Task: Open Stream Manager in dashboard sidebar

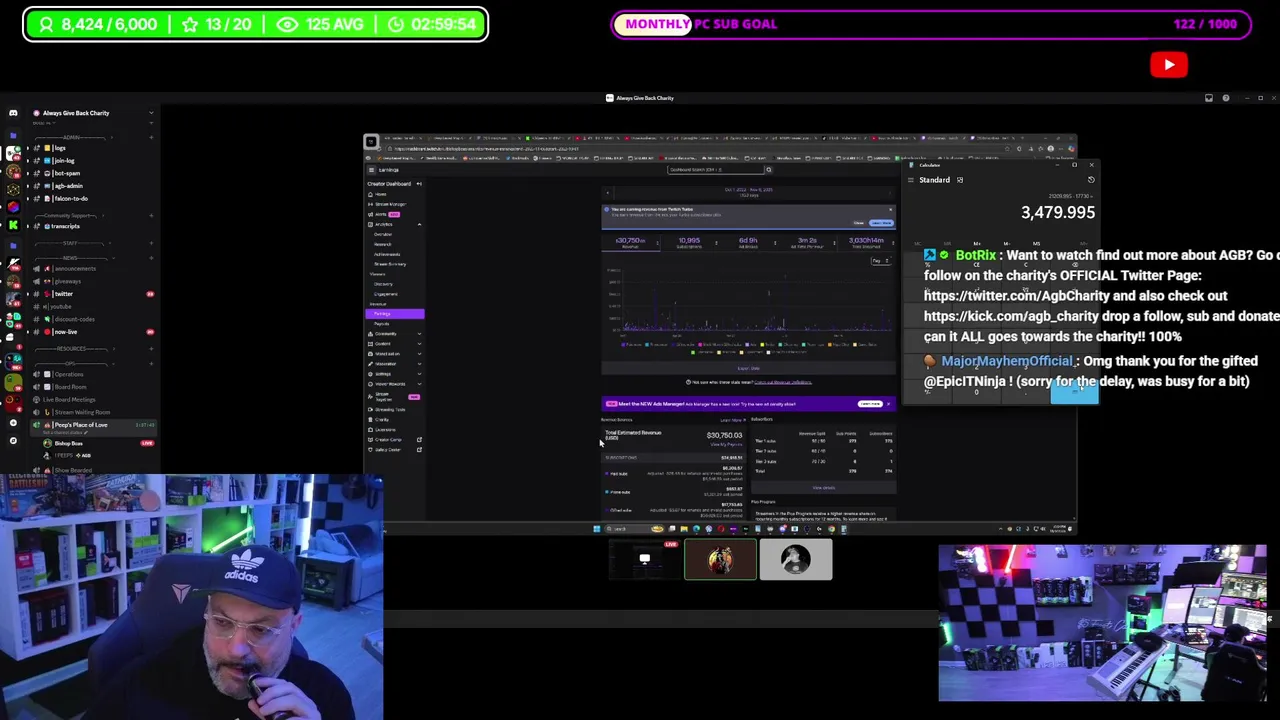Action: click(x=391, y=204)
